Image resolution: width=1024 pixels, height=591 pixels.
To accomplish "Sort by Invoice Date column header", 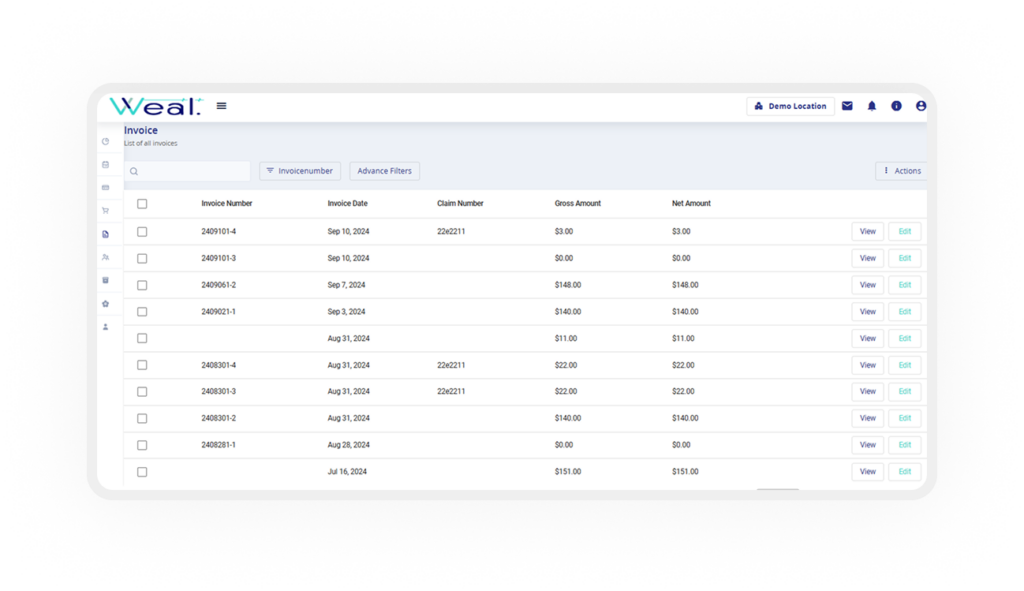I will 347,204.
